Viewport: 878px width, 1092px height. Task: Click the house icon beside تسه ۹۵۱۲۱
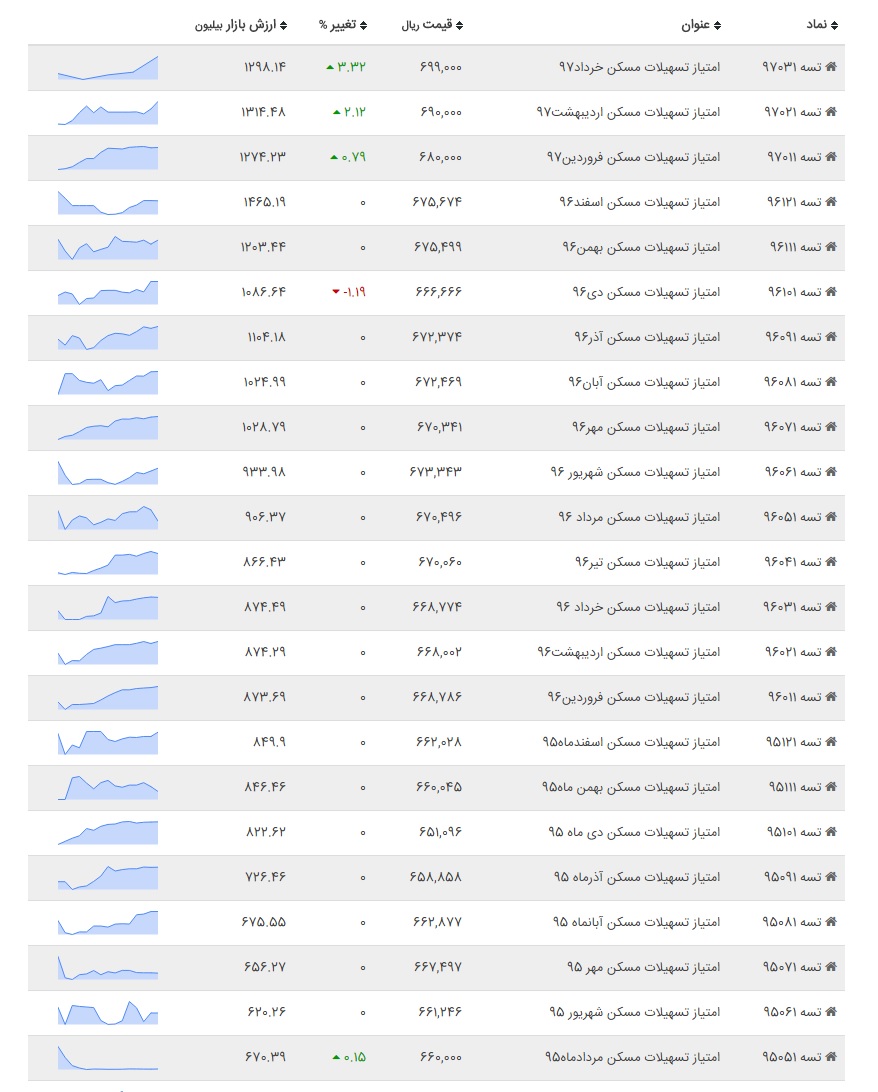[x=831, y=742]
